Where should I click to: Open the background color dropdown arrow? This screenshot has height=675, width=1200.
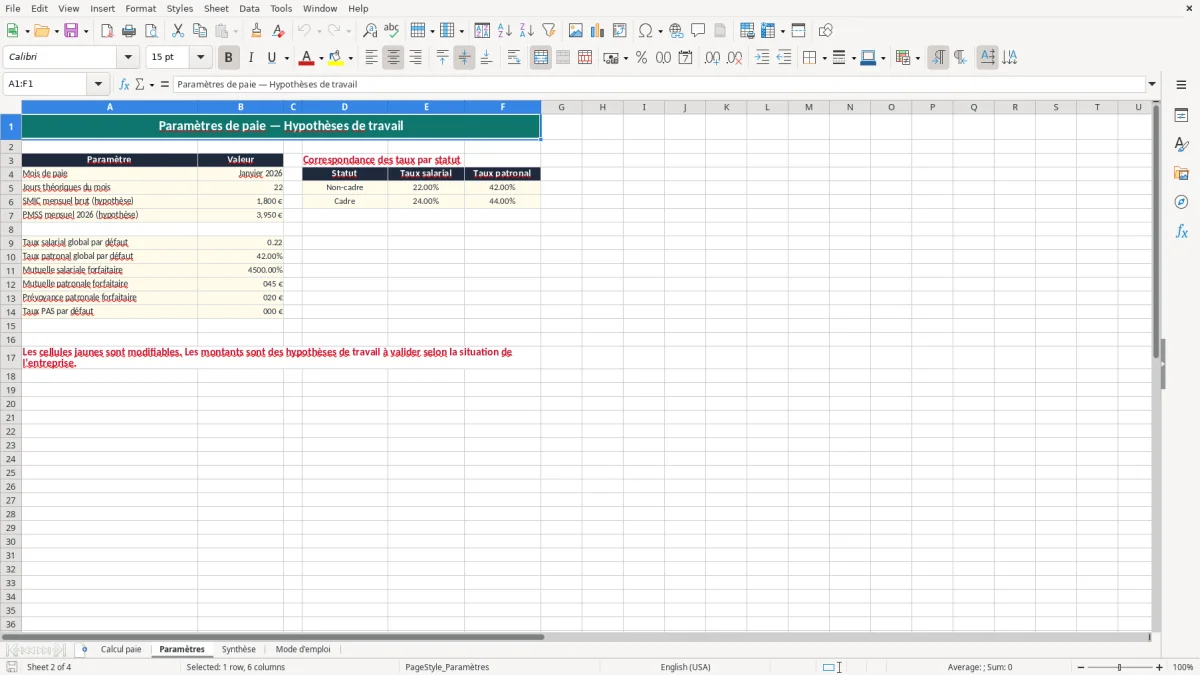[x=350, y=58]
